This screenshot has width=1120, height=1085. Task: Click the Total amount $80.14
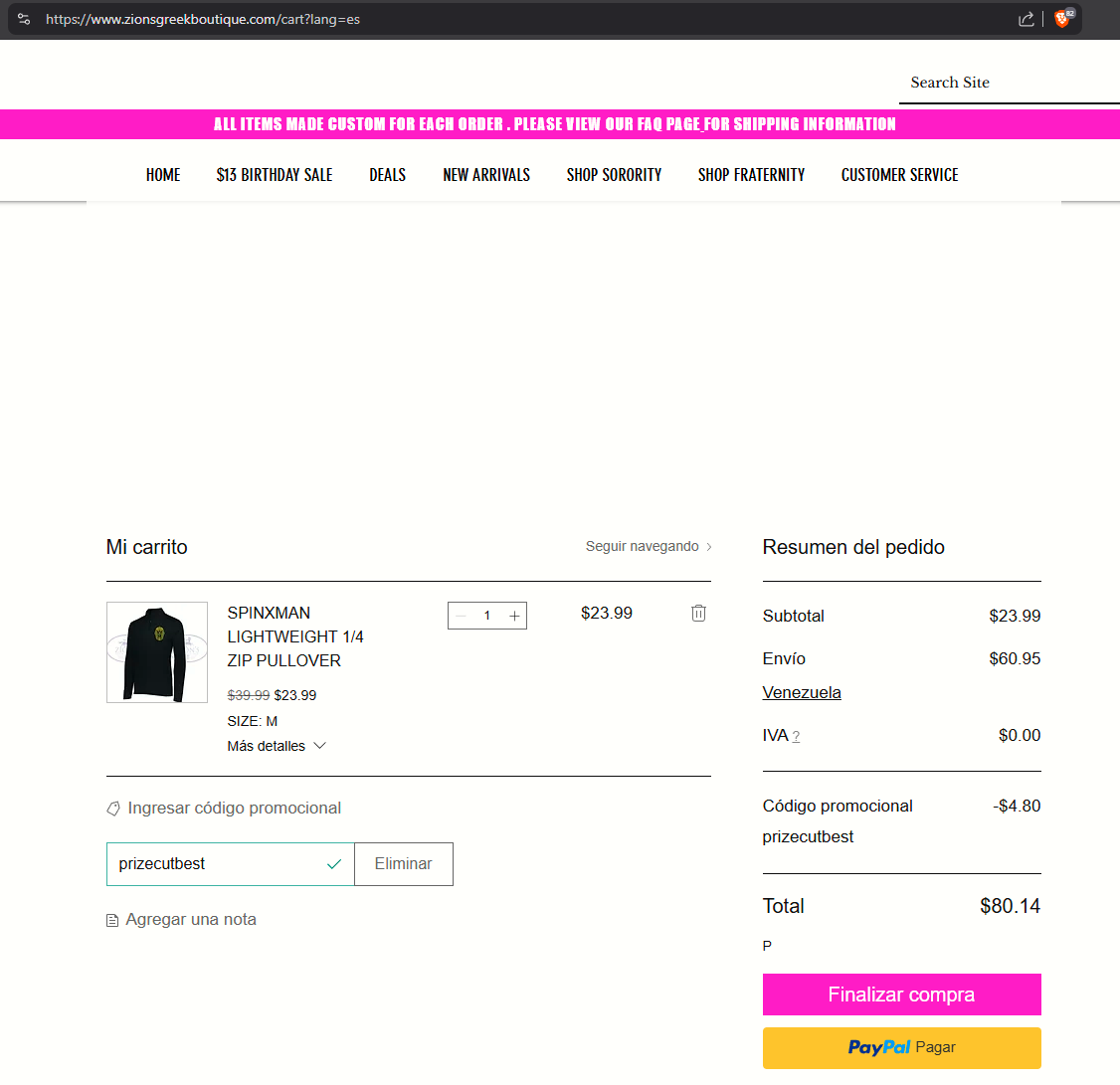click(1010, 906)
